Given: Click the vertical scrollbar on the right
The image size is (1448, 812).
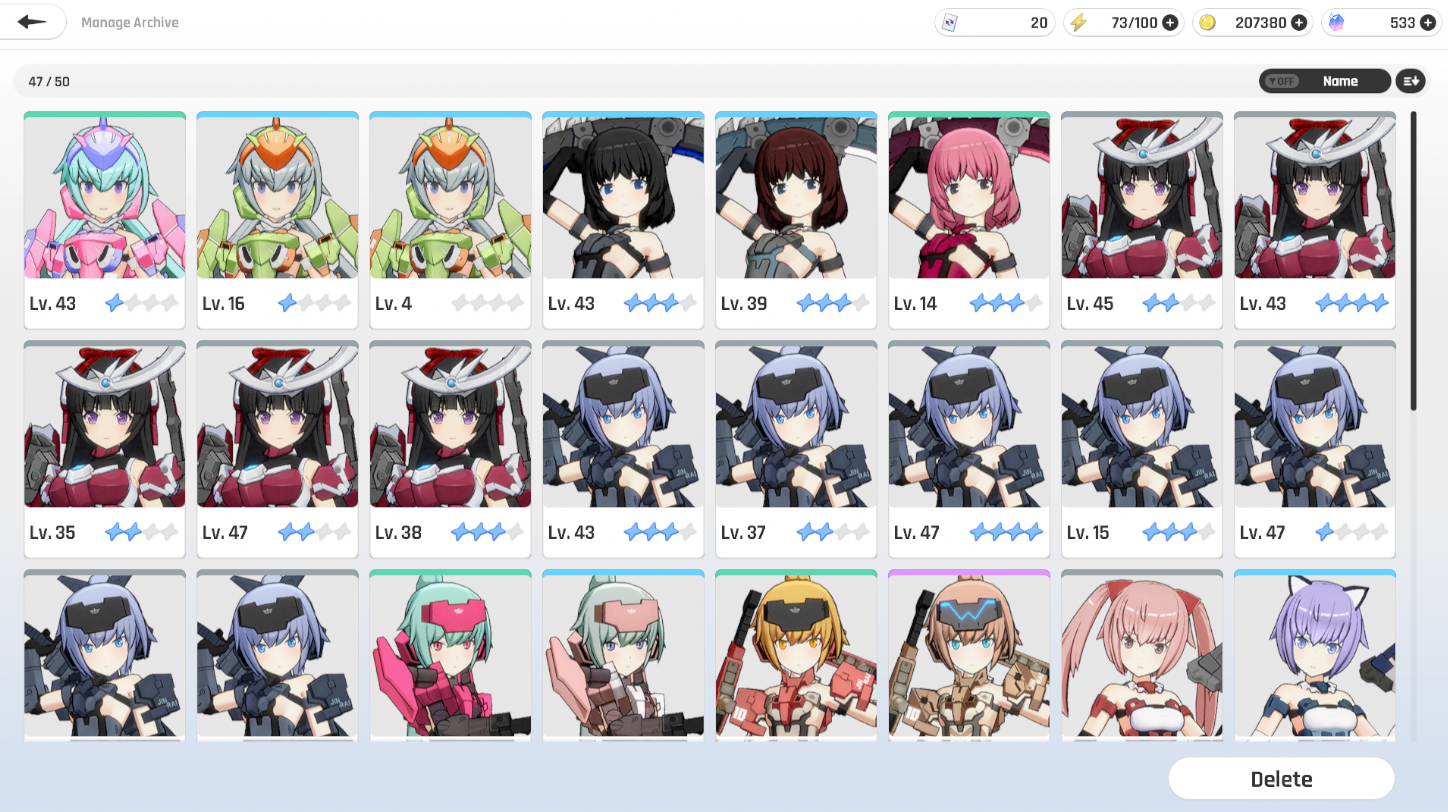Looking at the screenshot, I should tap(1413, 260).
